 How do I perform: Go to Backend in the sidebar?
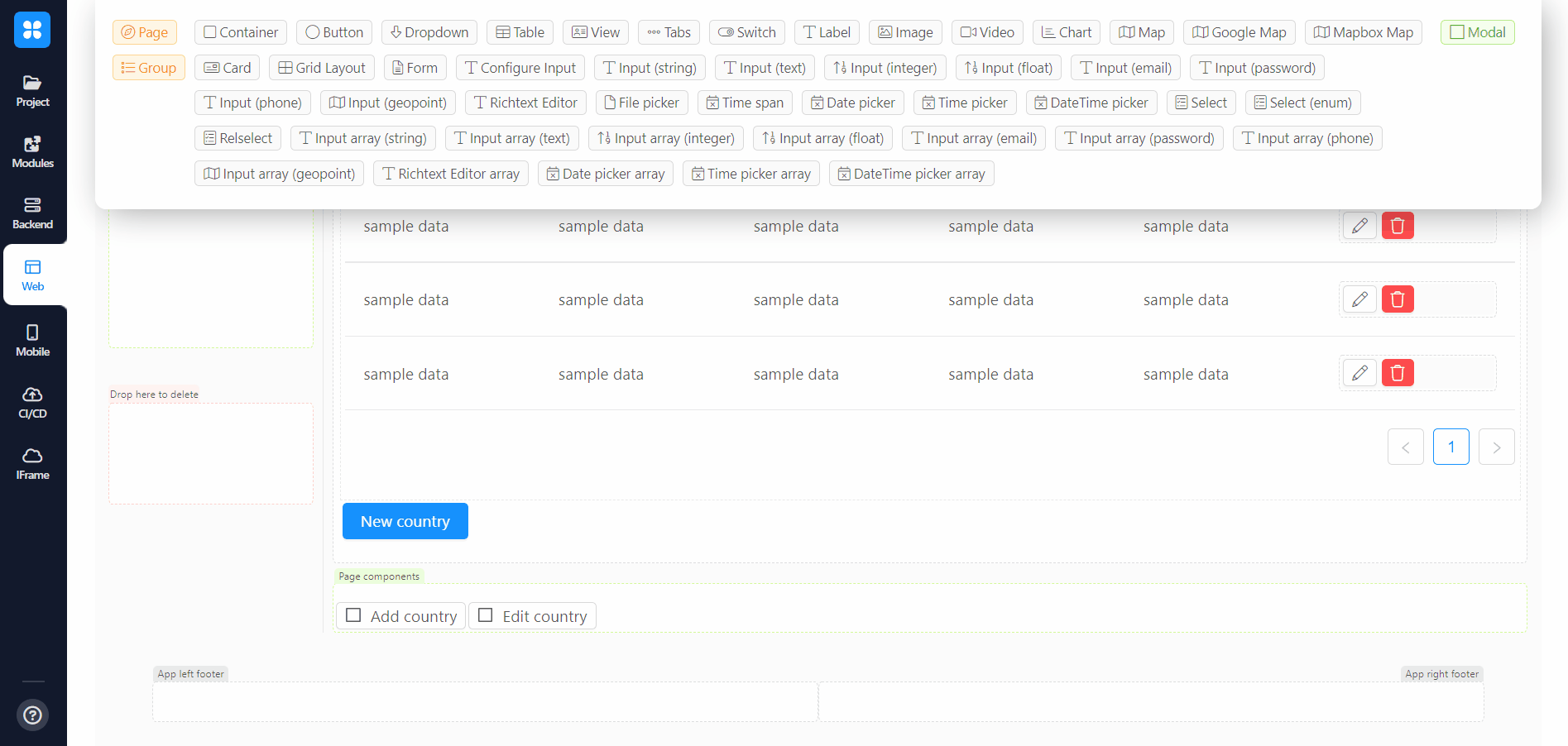(x=32, y=213)
